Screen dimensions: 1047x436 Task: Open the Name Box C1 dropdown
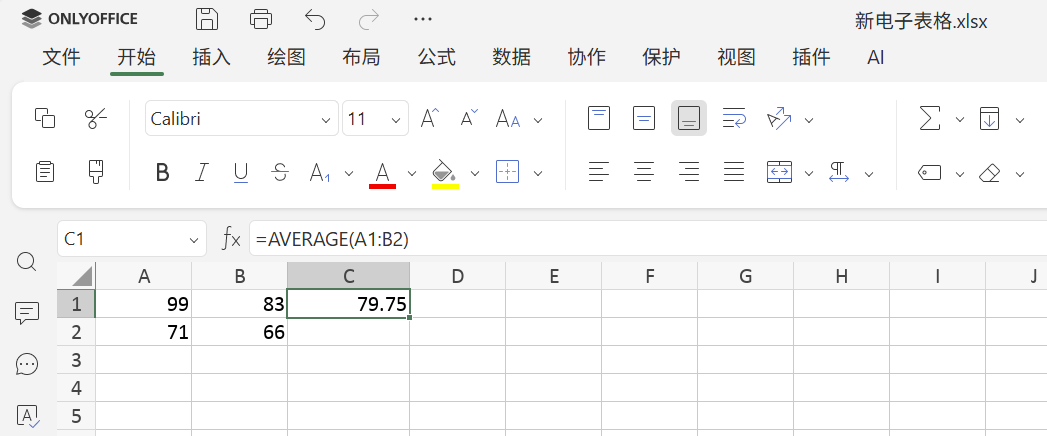(x=194, y=240)
